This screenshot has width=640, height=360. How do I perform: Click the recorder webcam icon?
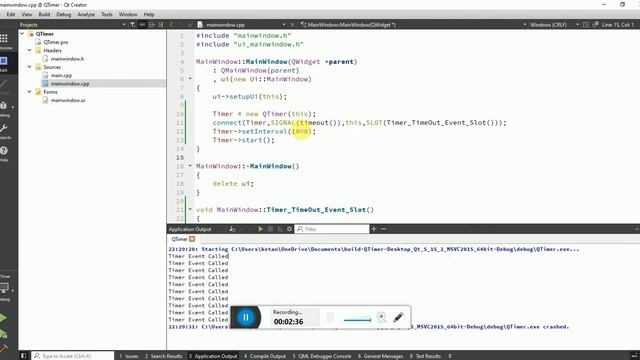coord(381,317)
